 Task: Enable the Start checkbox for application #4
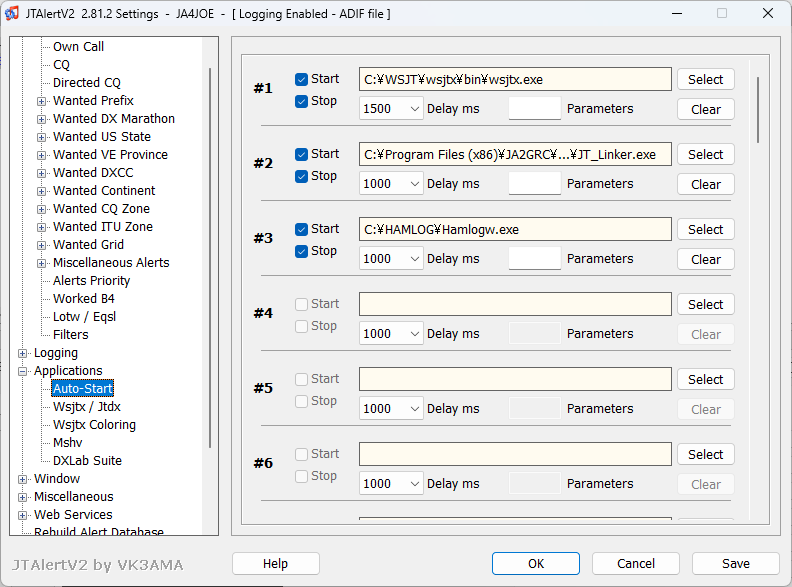[301, 304]
